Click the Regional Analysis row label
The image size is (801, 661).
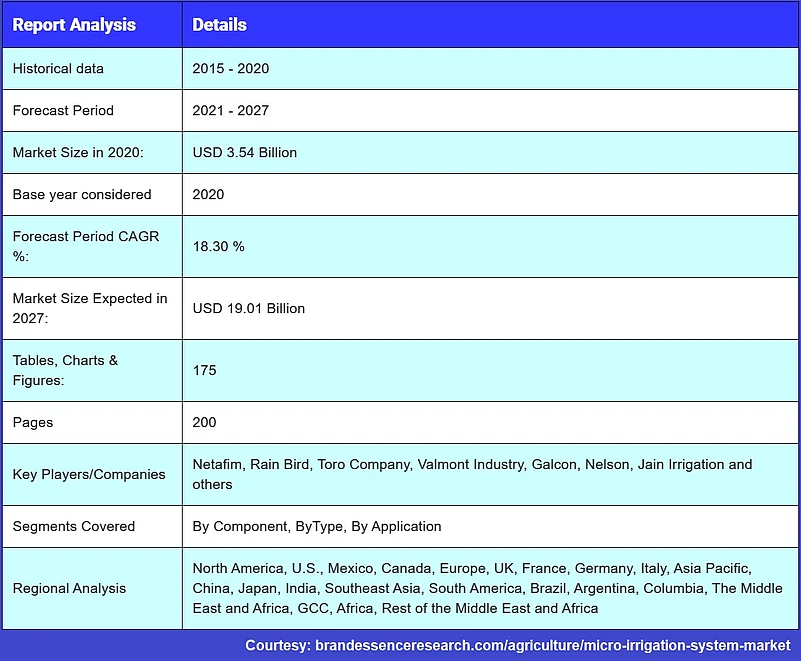[x=70, y=588]
